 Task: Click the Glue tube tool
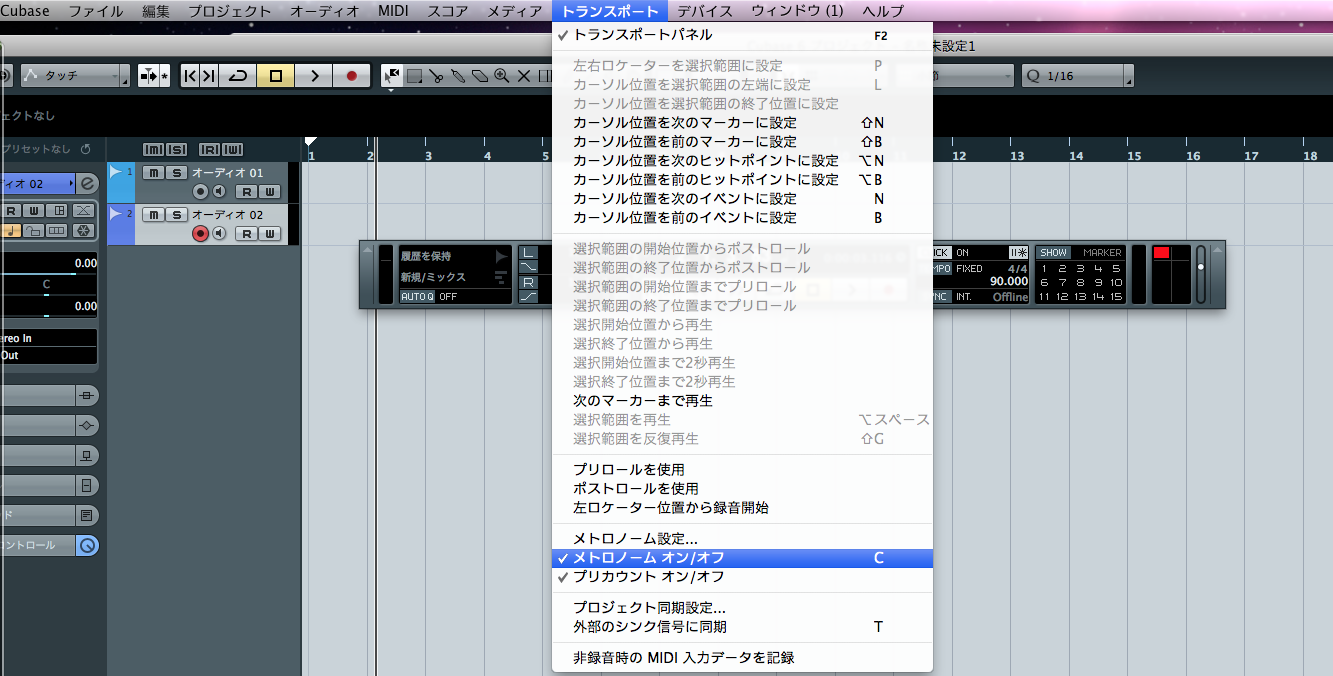point(458,76)
